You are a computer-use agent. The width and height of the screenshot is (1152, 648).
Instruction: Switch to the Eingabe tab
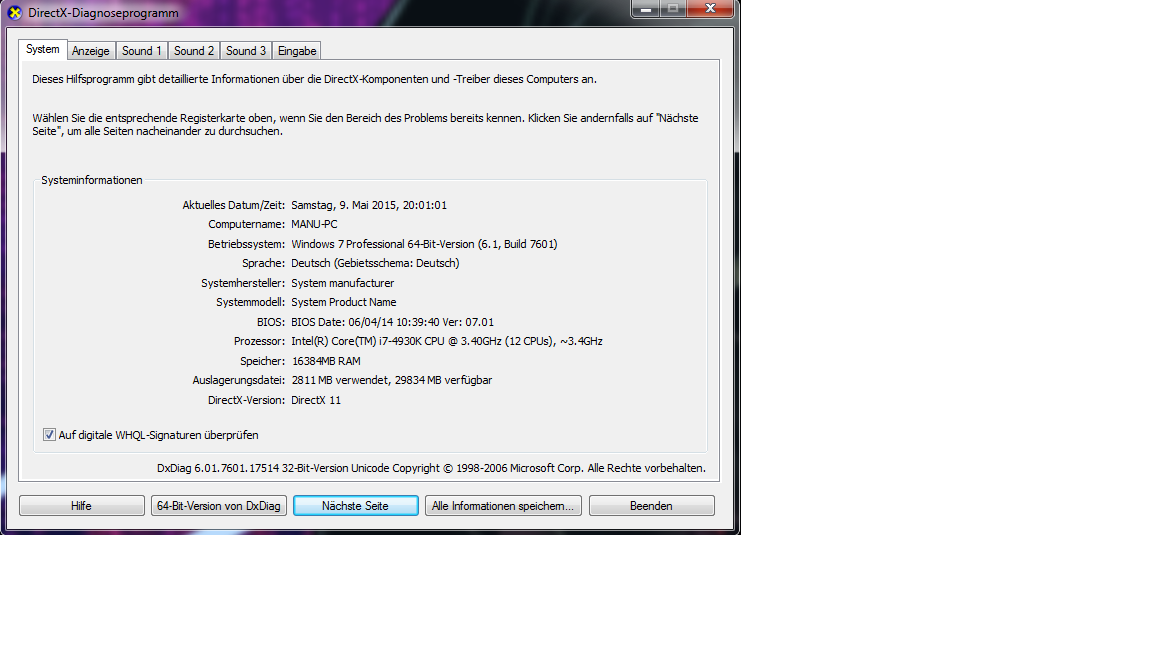point(297,51)
